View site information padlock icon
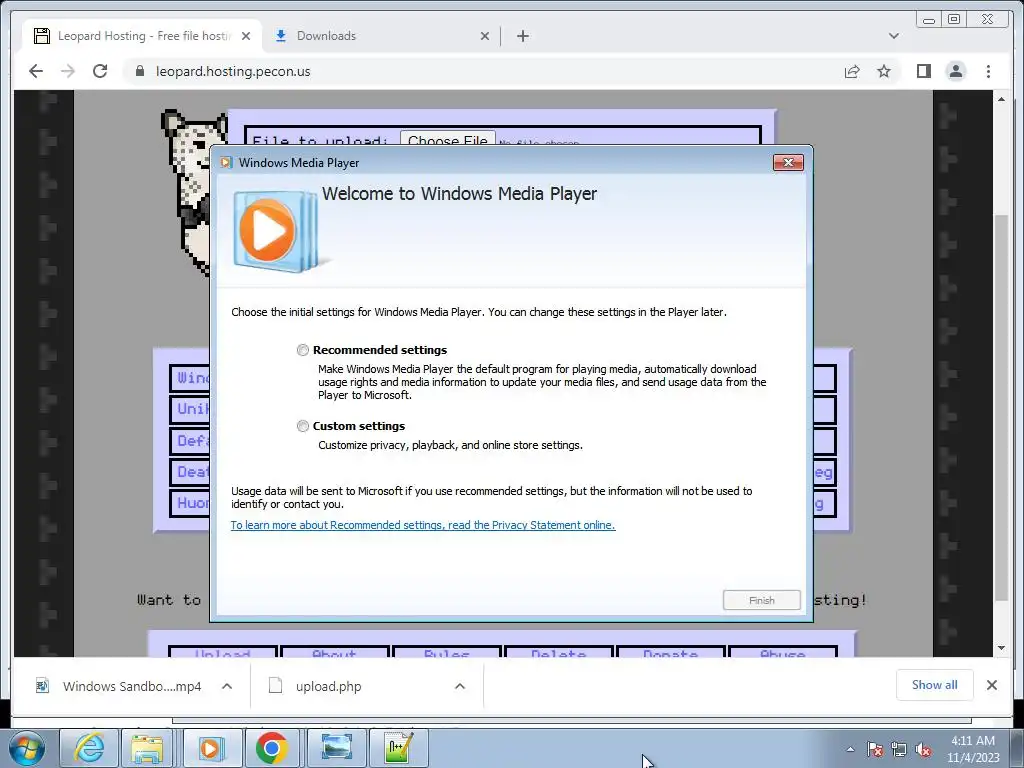 pyautogui.click(x=139, y=71)
